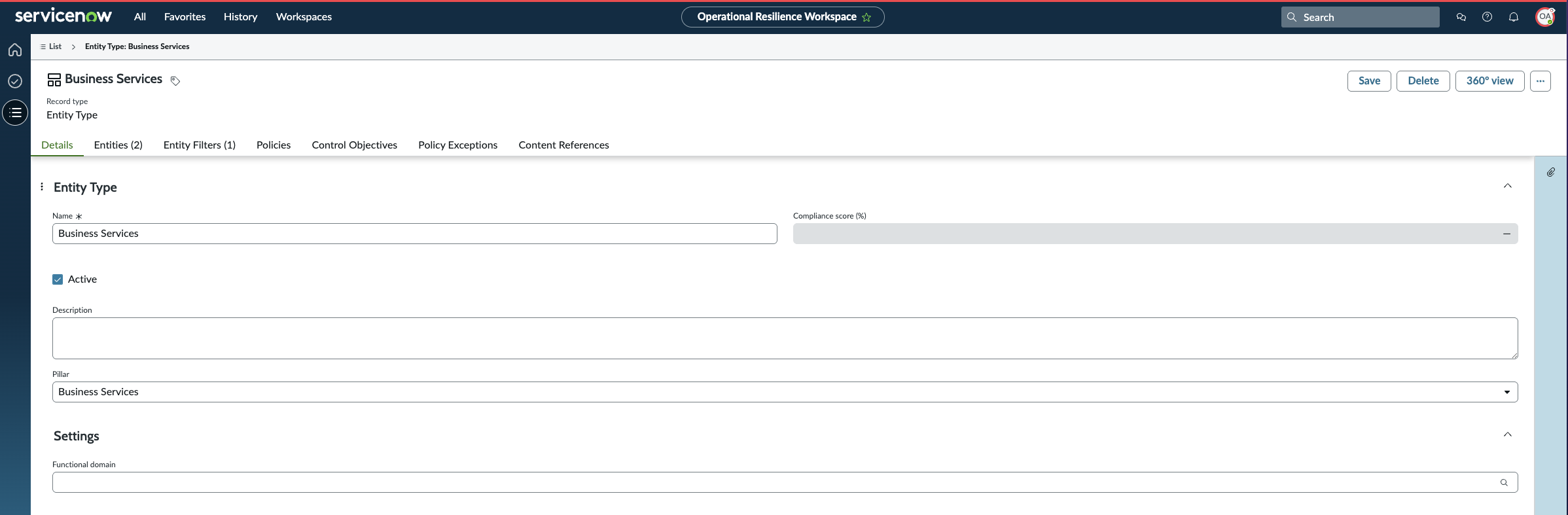The width and height of the screenshot is (1568, 515).
Task: Click the global Search field
Action: [1361, 17]
